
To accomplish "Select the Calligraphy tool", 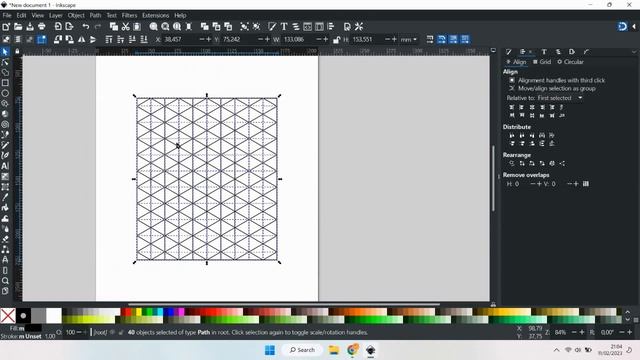I will pos(5,156).
